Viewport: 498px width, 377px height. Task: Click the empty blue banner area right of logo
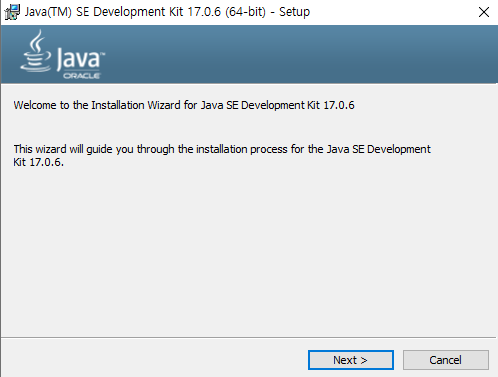tap(300, 54)
